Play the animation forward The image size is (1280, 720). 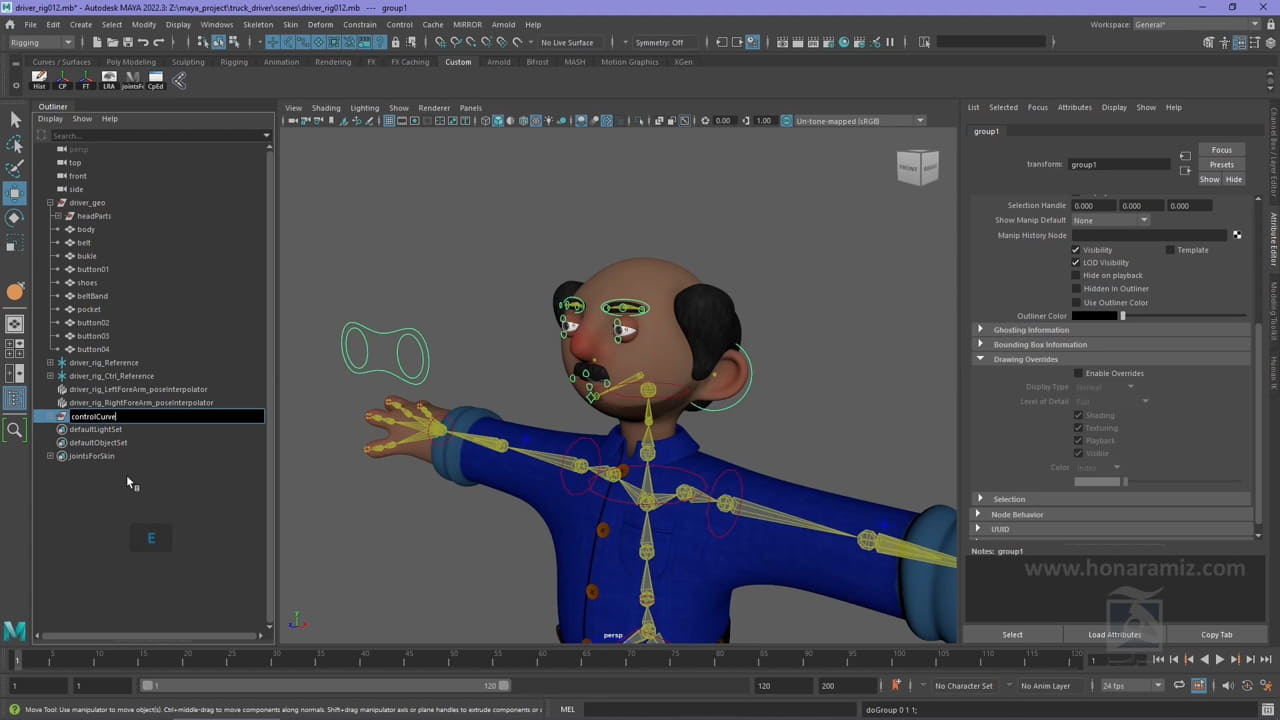1219,660
